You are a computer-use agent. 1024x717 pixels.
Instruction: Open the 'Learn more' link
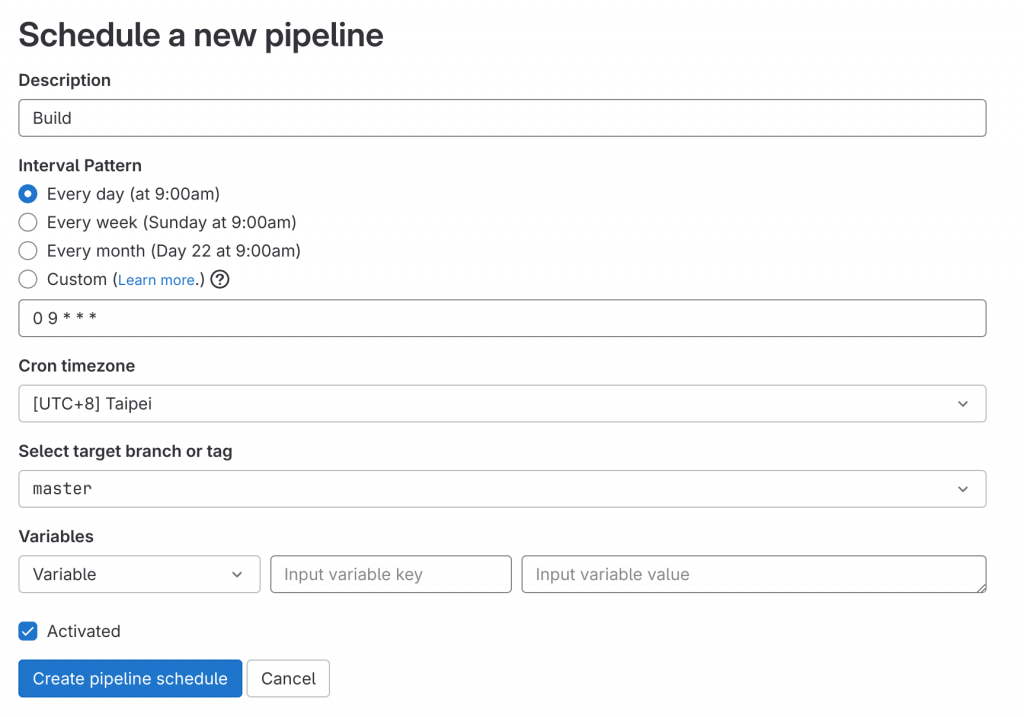tap(157, 280)
